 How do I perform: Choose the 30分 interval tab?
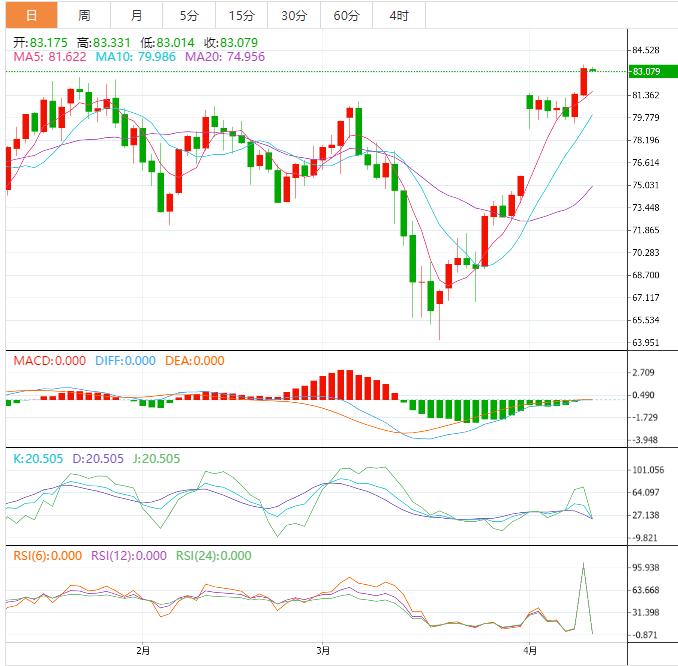[294, 15]
